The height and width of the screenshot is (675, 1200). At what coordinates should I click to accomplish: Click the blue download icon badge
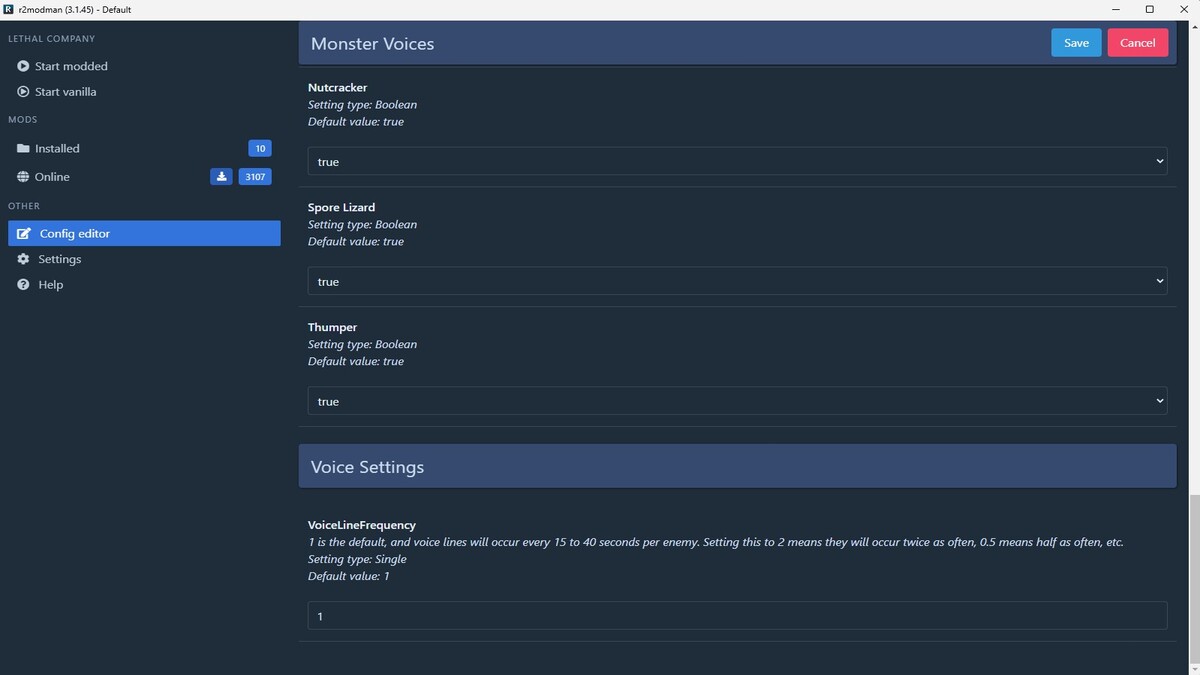tap(221, 177)
